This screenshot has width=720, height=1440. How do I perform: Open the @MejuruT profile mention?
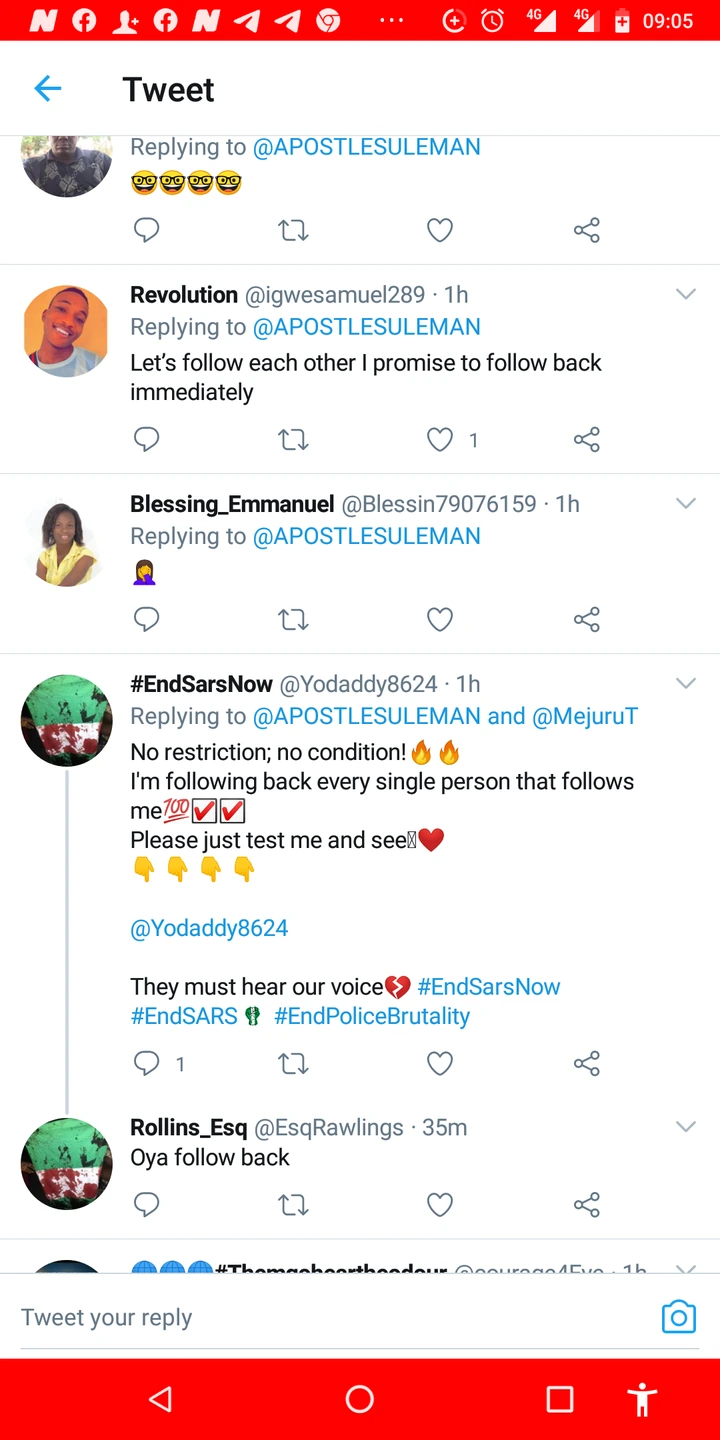[x=585, y=716]
